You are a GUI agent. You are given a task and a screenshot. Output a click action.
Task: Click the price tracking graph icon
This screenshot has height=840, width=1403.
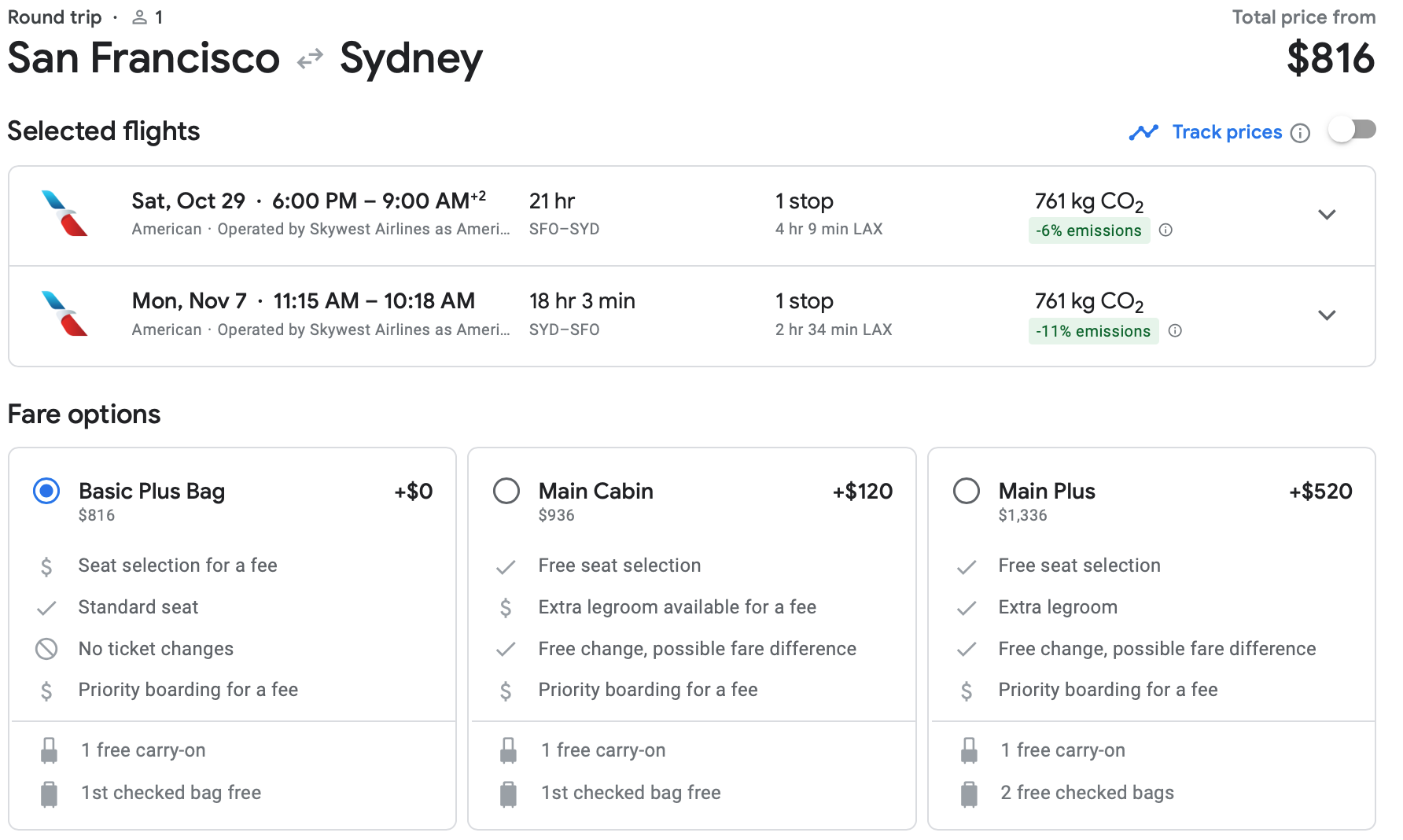pos(1143,132)
